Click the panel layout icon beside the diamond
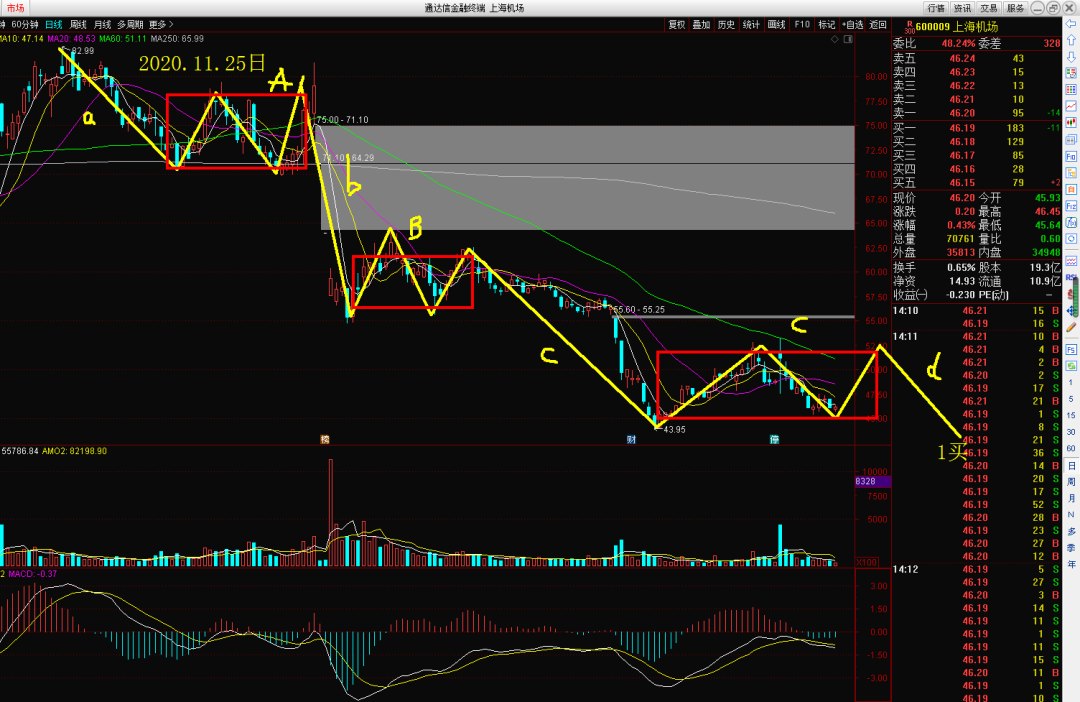The height and width of the screenshot is (702, 1080). 848,39
